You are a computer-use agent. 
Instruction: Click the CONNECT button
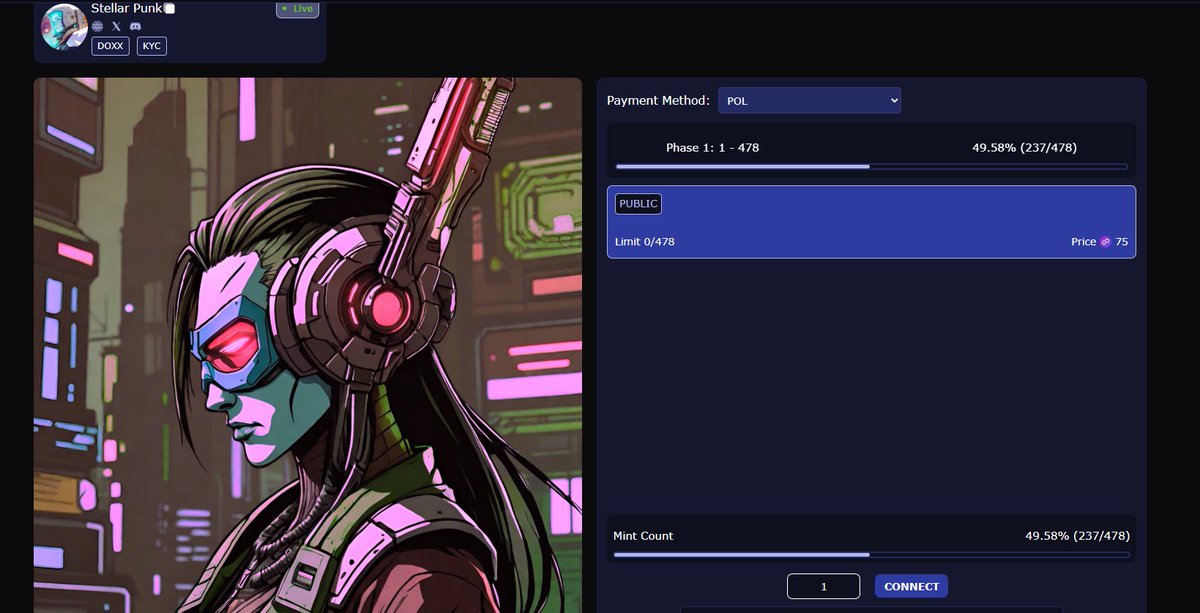[x=911, y=587]
